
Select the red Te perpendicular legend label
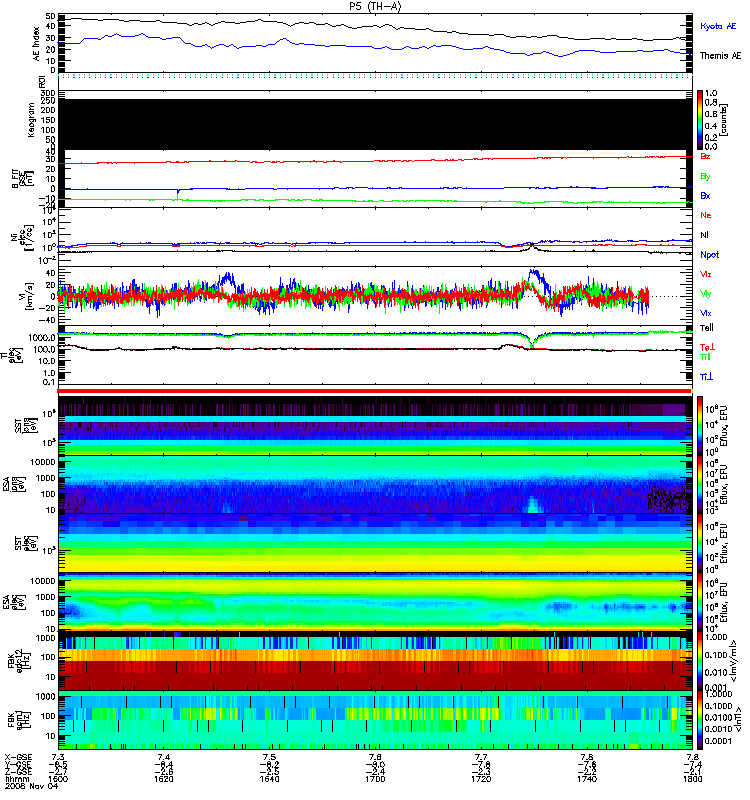tap(707, 347)
